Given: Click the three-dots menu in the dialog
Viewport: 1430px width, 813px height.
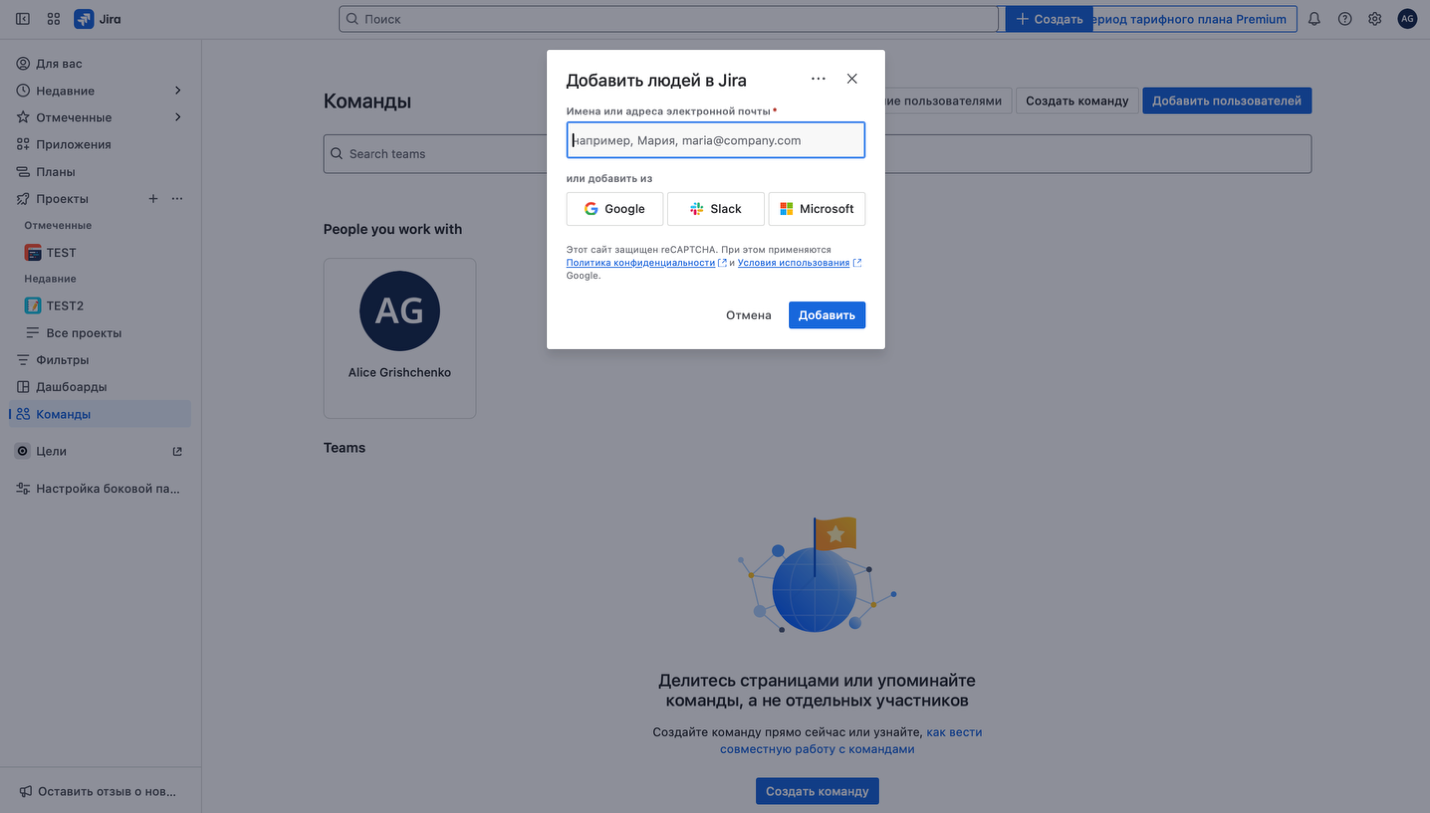Looking at the screenshot, I should 818,79.
